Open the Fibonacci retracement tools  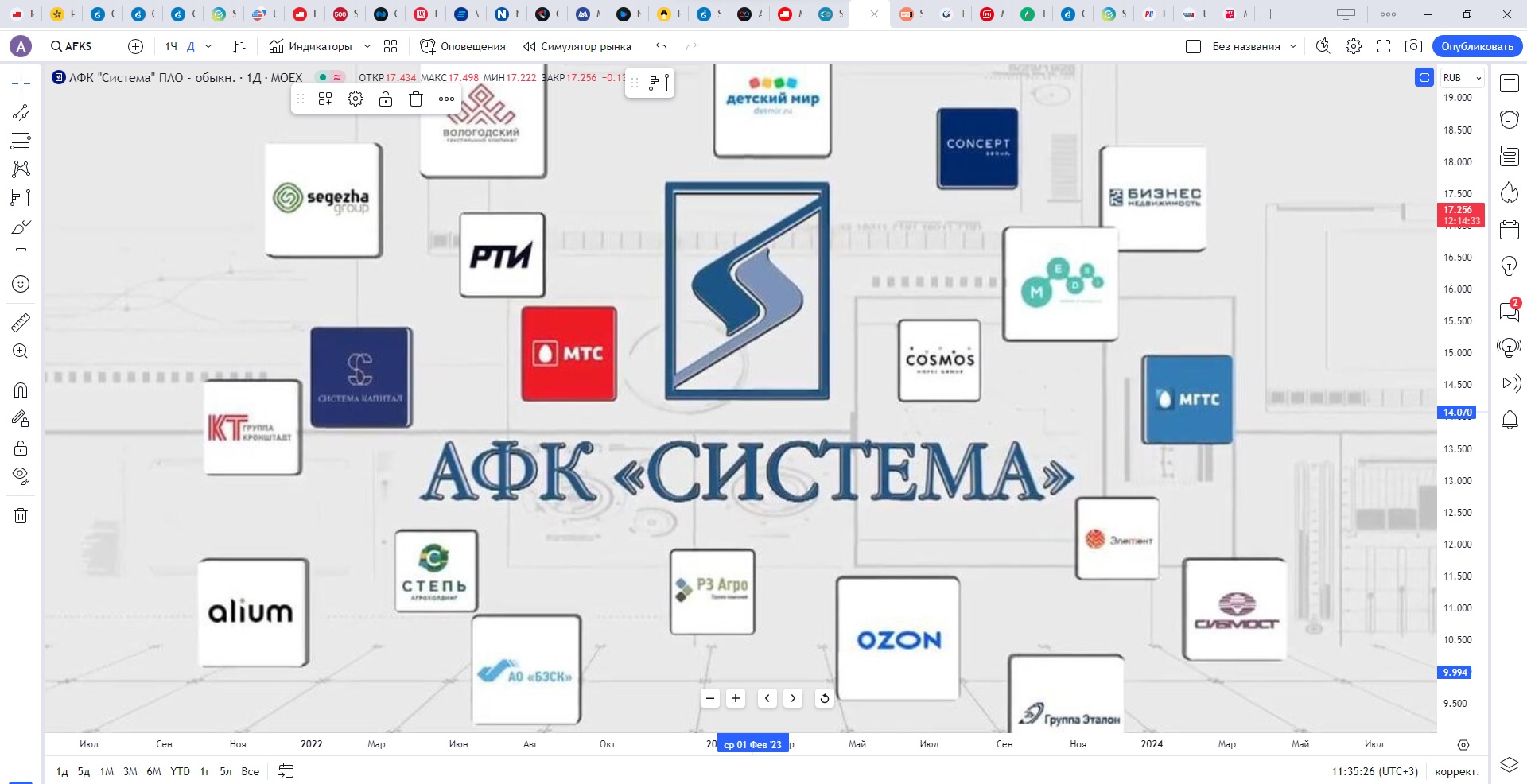tap(21, 141)
